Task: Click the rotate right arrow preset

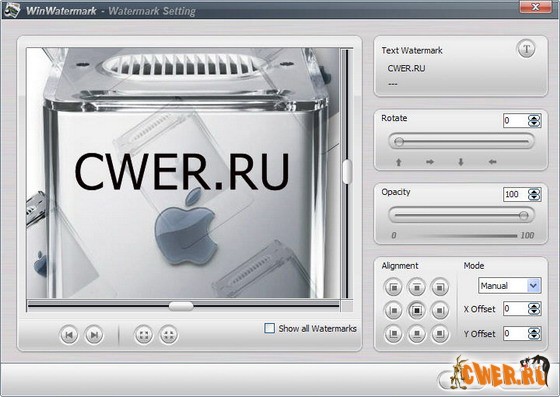Action: (430, 162)
